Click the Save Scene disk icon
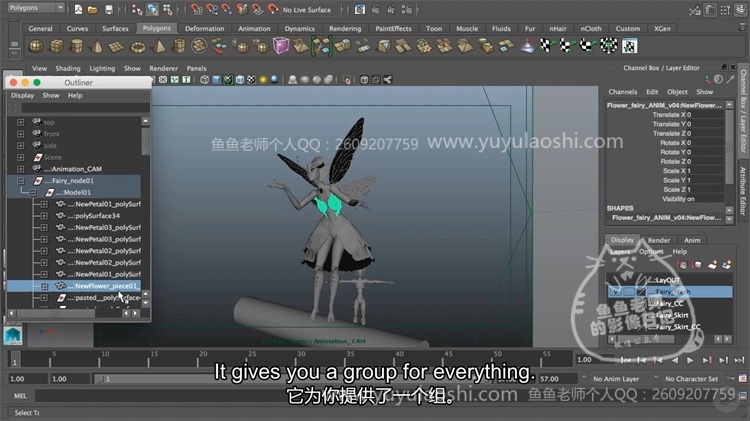This screenshot has height=421, width=750. (x=109, y=9)
